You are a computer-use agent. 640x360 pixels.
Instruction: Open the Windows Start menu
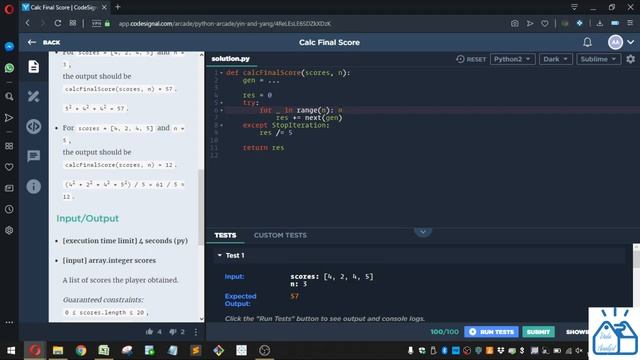11,350
